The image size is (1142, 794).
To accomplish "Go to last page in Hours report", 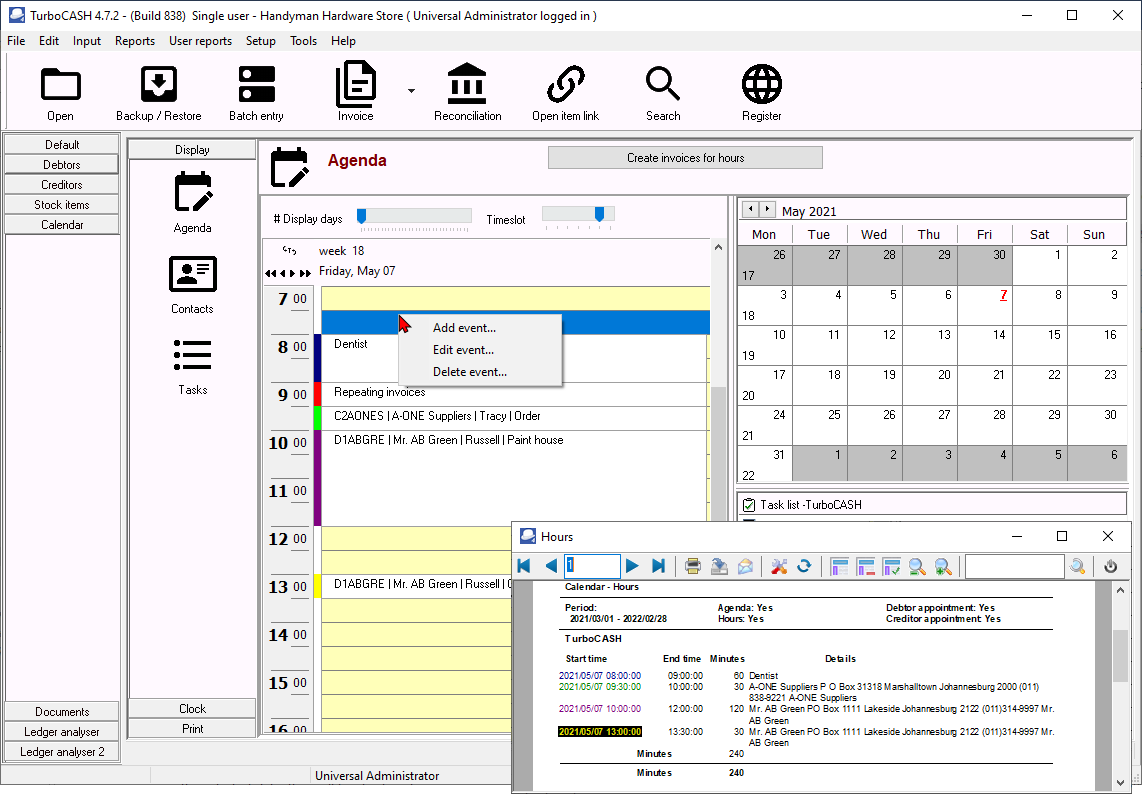I will 658,567.
